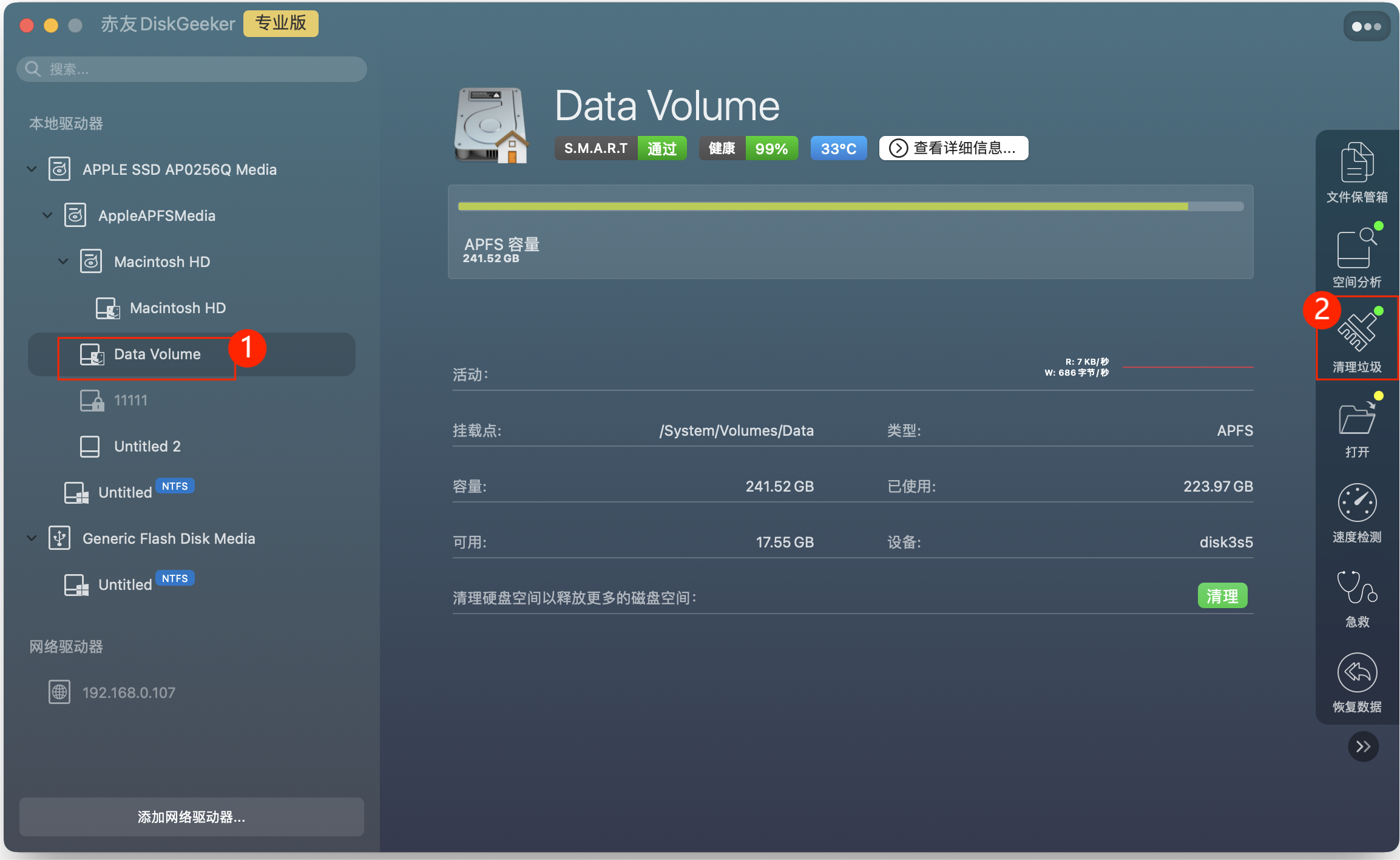Collapse the Generic Flash Disk Media node

32,538
